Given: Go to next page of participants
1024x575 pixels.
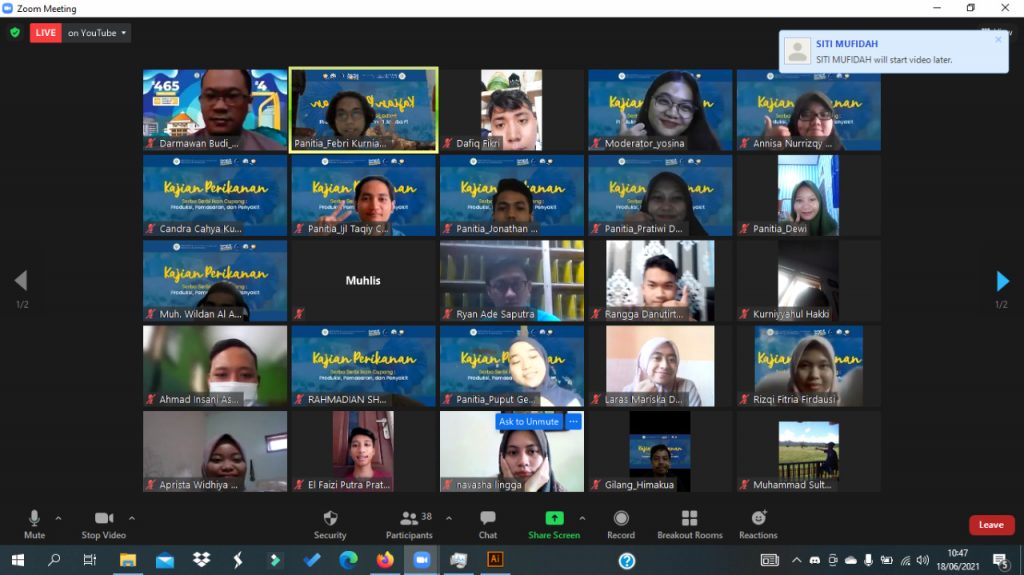Looking at the screenshot, I should 1002,281.
